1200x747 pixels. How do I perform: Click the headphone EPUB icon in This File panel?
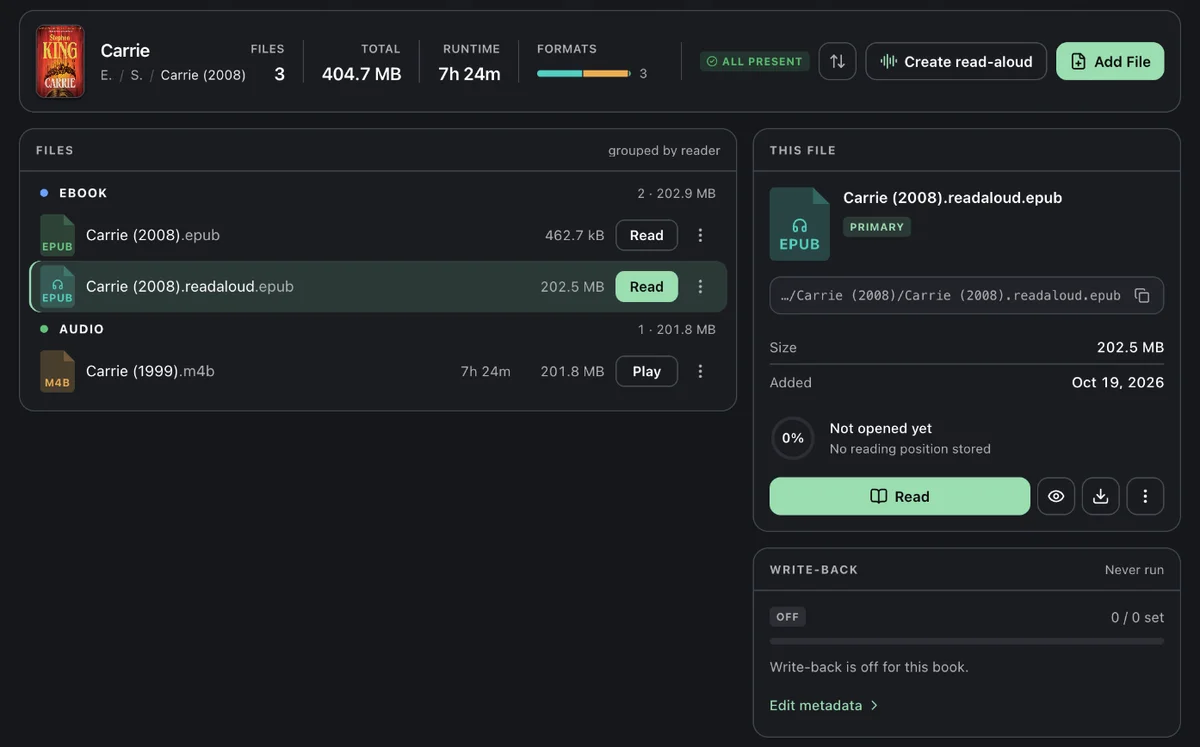tap(799, 224)
